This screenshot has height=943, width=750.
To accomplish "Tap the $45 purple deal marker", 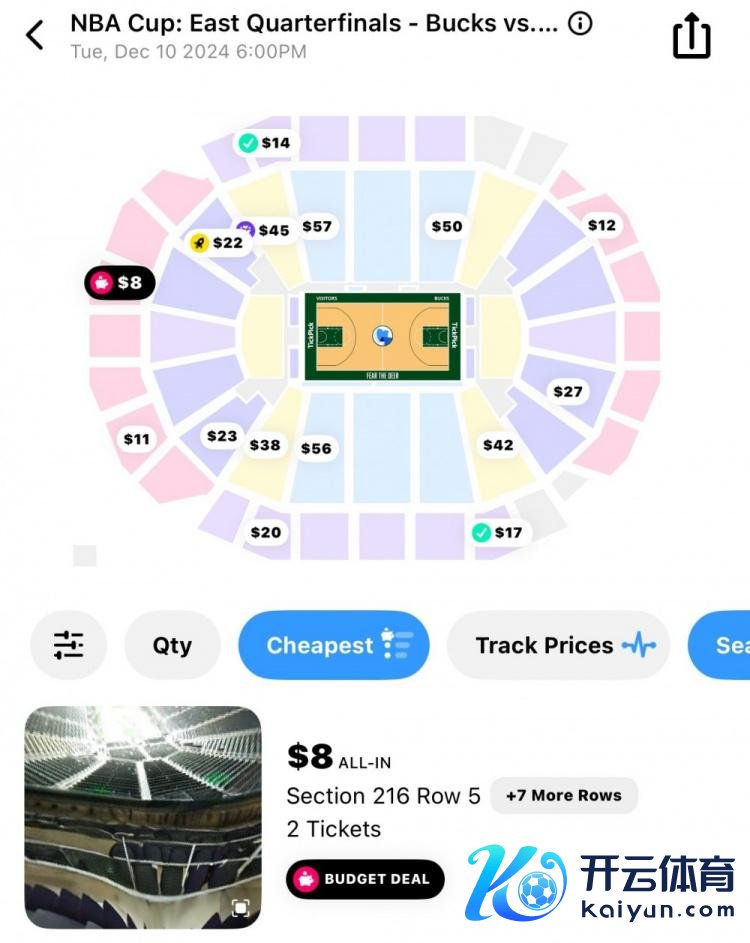I will (x=264, y=230).
